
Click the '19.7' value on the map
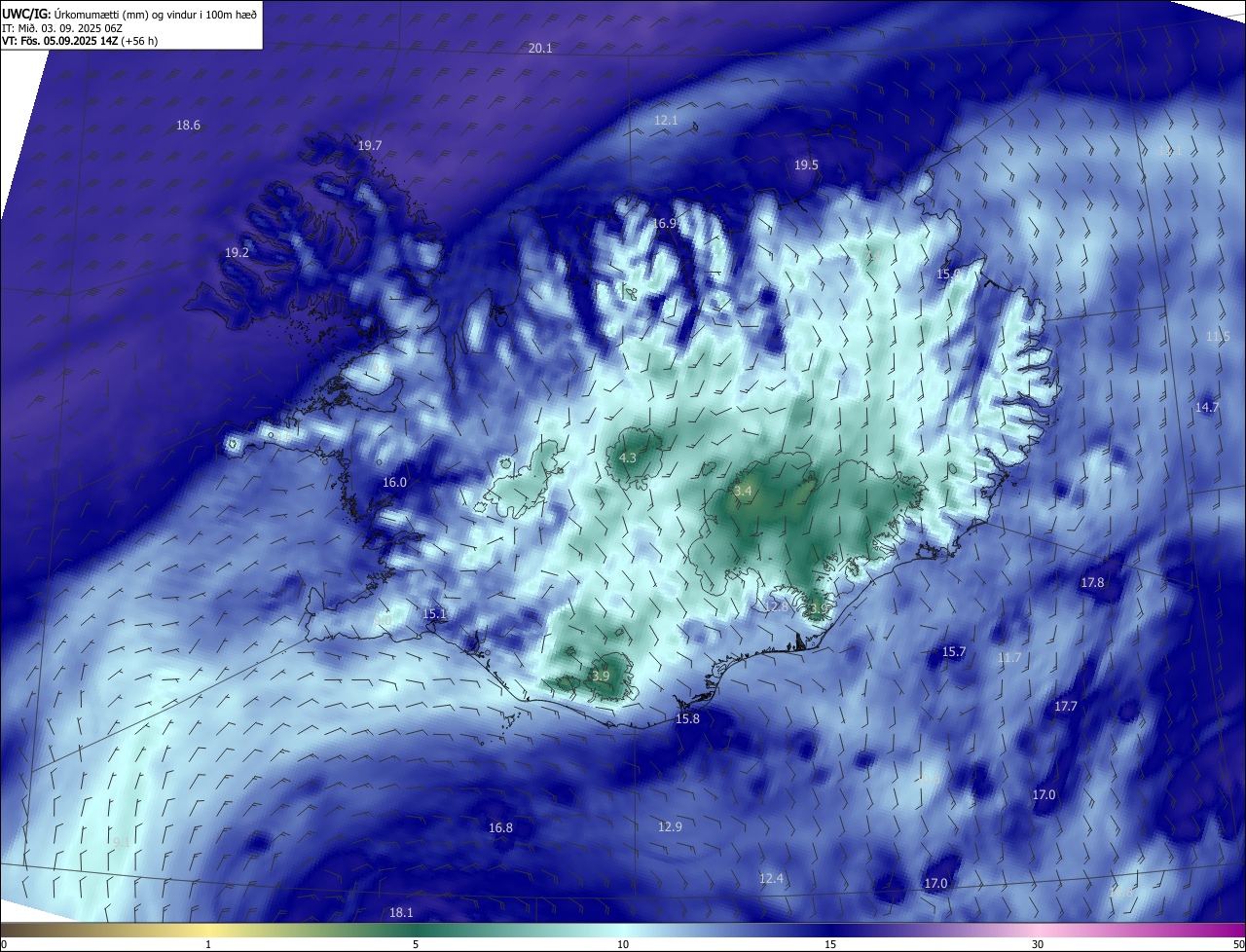point(370,146)
